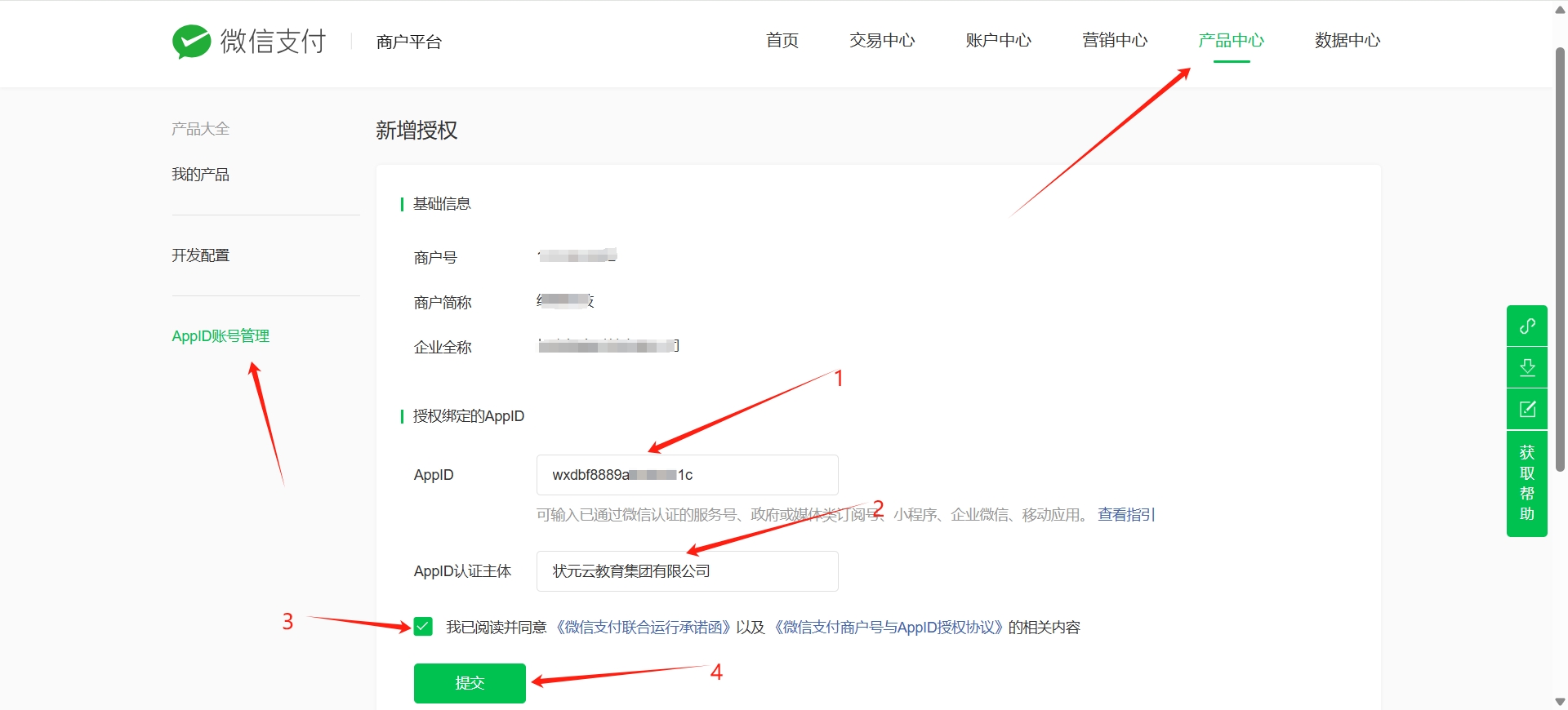Image resolution: width=1568 pixels, height=710 pixels.
Task: Open the 获取帮助 help button
Action: [1527, 483]
